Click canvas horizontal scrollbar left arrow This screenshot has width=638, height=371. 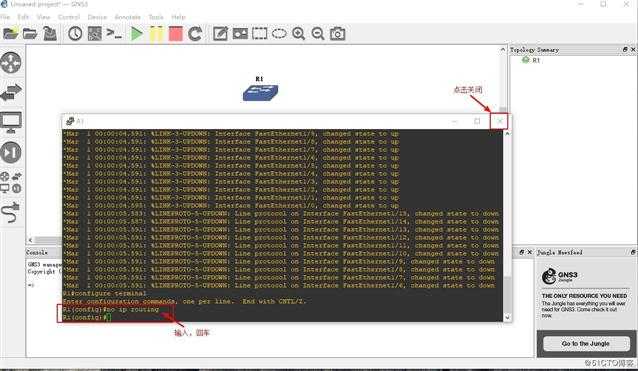click(30, 240)
